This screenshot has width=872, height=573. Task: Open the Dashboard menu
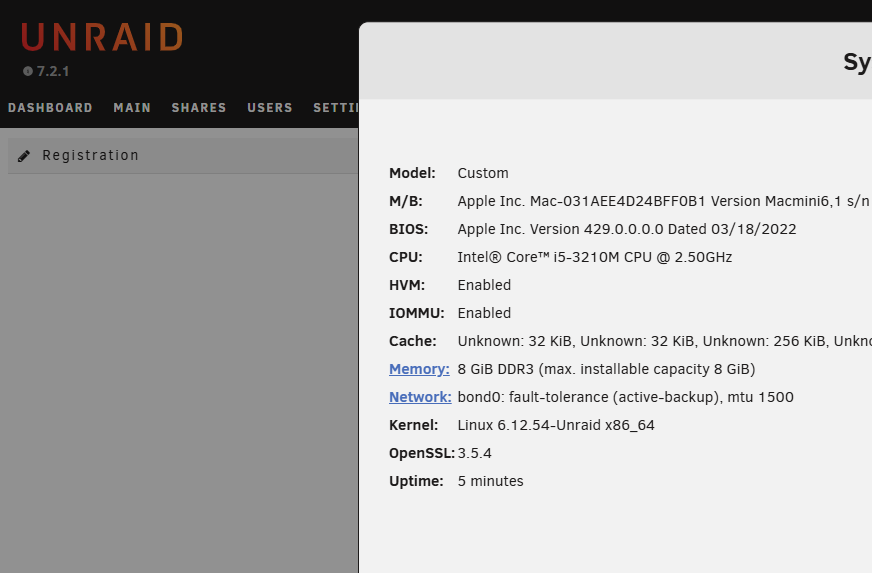(x=50, y=108)
